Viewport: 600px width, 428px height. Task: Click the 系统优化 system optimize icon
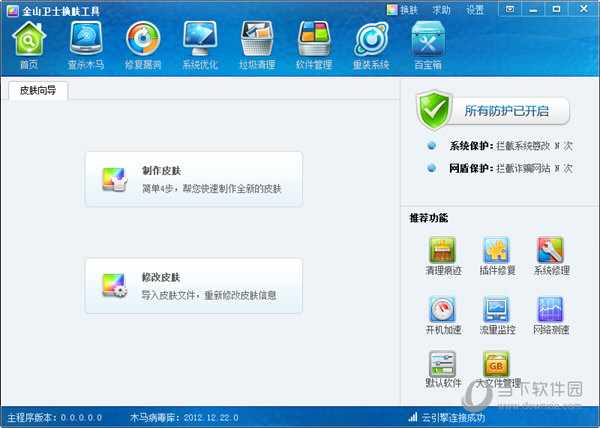[x=200, y=39]
